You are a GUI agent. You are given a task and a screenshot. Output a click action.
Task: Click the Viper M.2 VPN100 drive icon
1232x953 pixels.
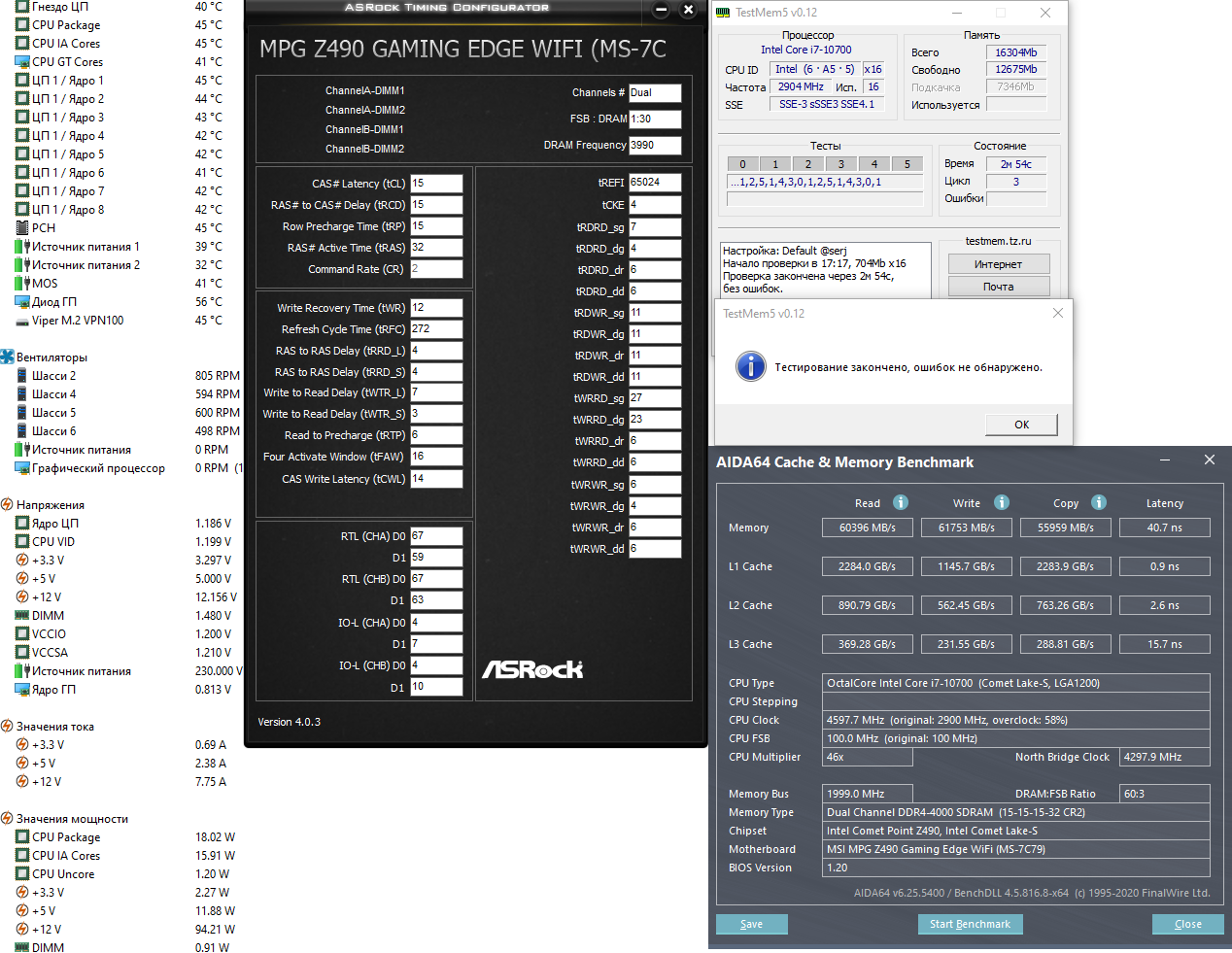[x=22, y=321]
